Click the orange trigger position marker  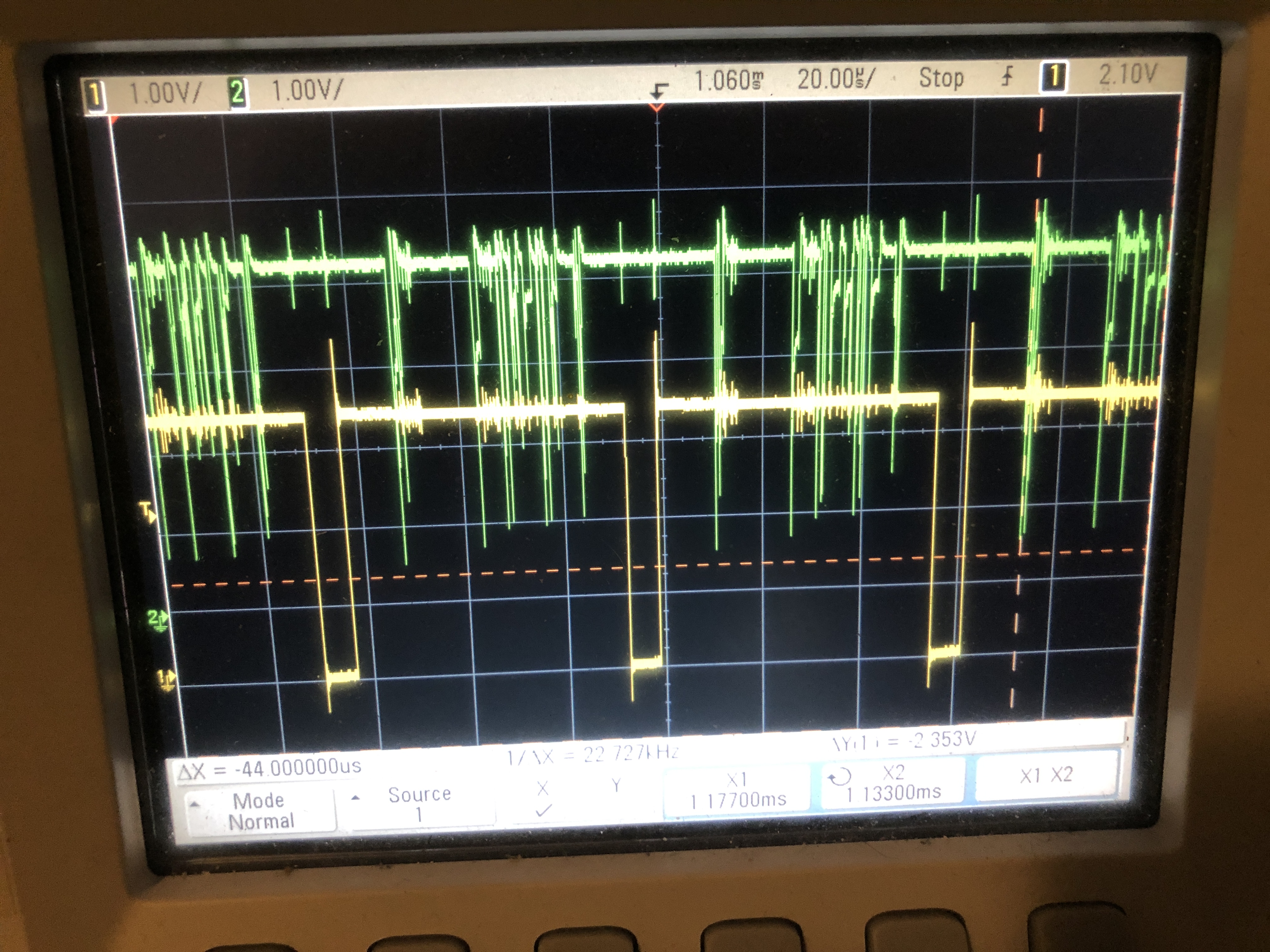click(x=657, y=107)
